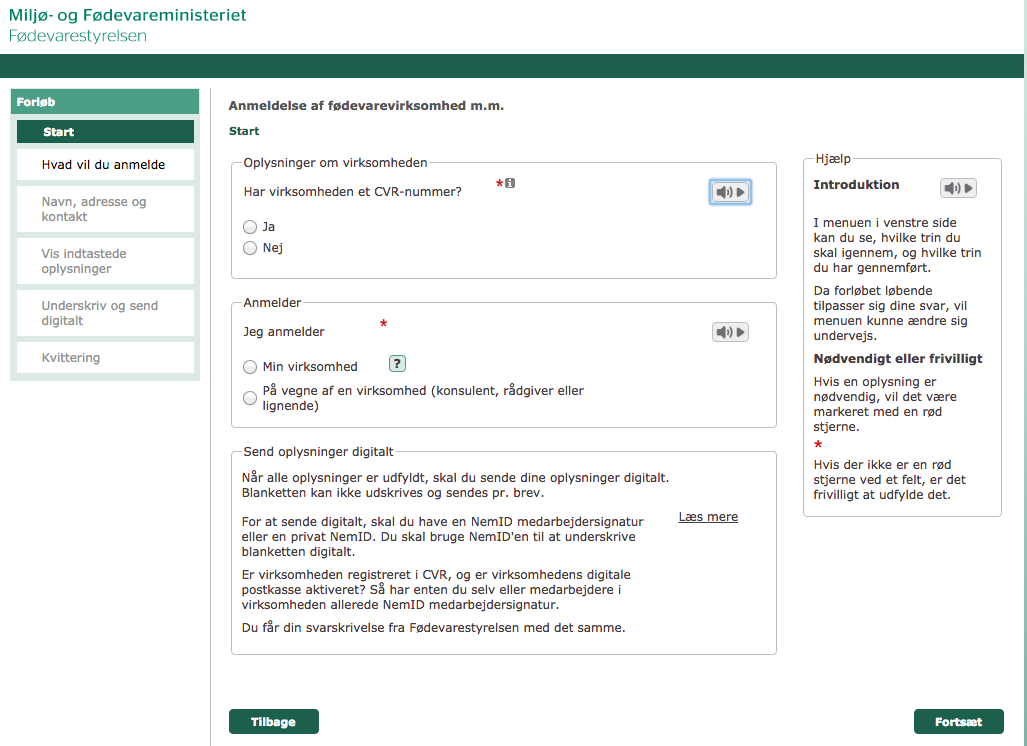Open Vis indtastede oplysninger step
The width and height of the screenshot is (1027, 746).
[105, 261]
